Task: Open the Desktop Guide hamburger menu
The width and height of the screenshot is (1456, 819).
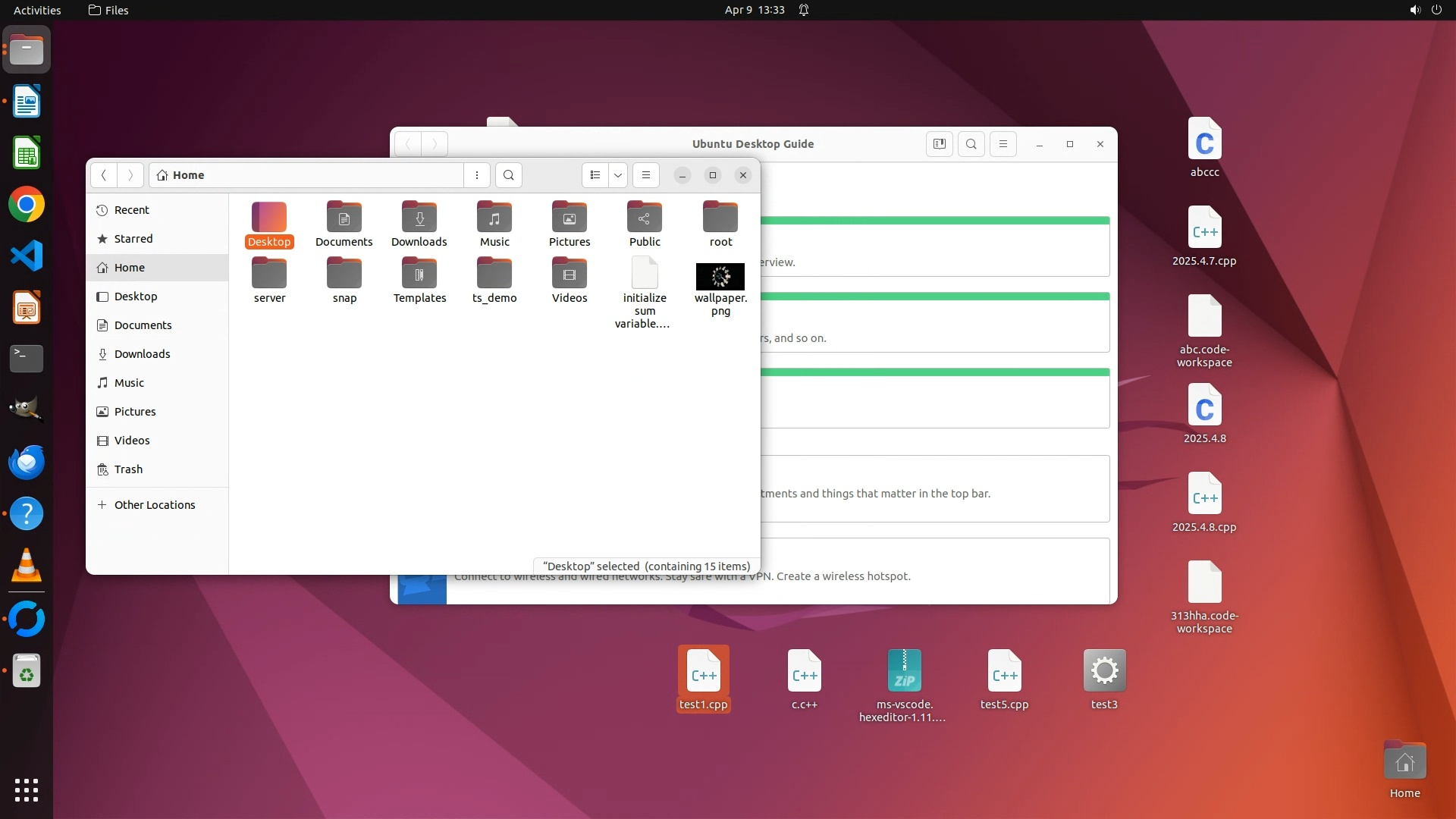Action: (1003, 144)
